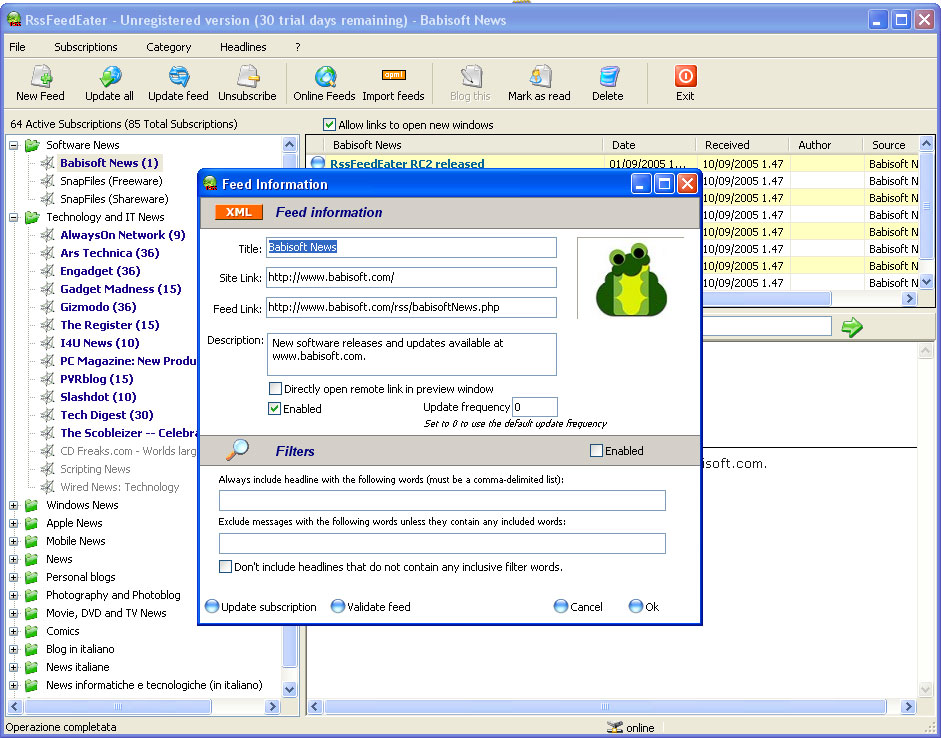This screenshot has width=941, height=738.
Task: Click the Import feeds OPML icon
Action: (x=394, y=75)
